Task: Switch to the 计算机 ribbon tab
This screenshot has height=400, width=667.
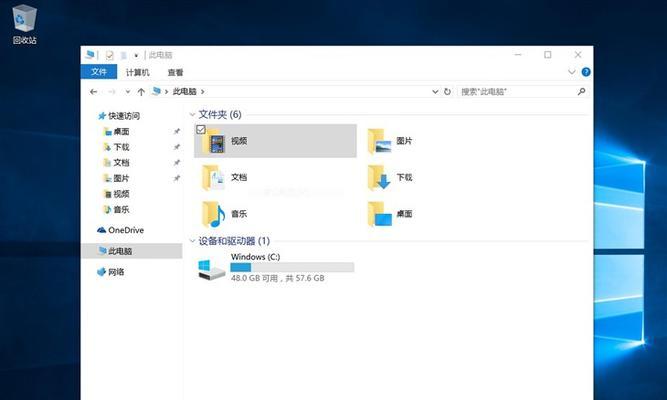Action: tap(137, 72)
